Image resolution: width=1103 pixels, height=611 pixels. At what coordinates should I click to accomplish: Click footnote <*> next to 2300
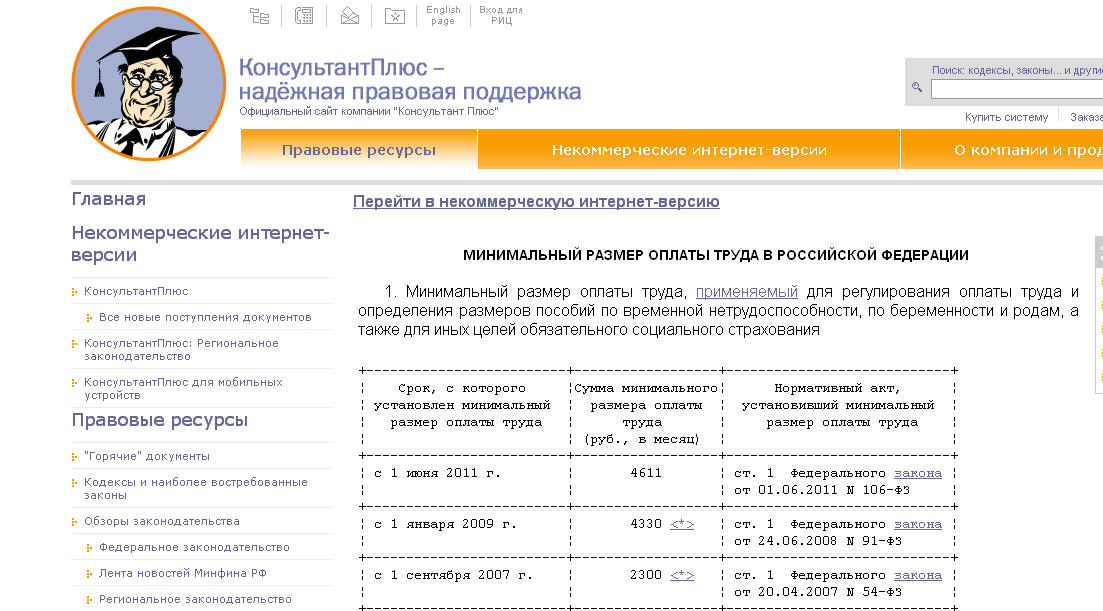point(682,574)
